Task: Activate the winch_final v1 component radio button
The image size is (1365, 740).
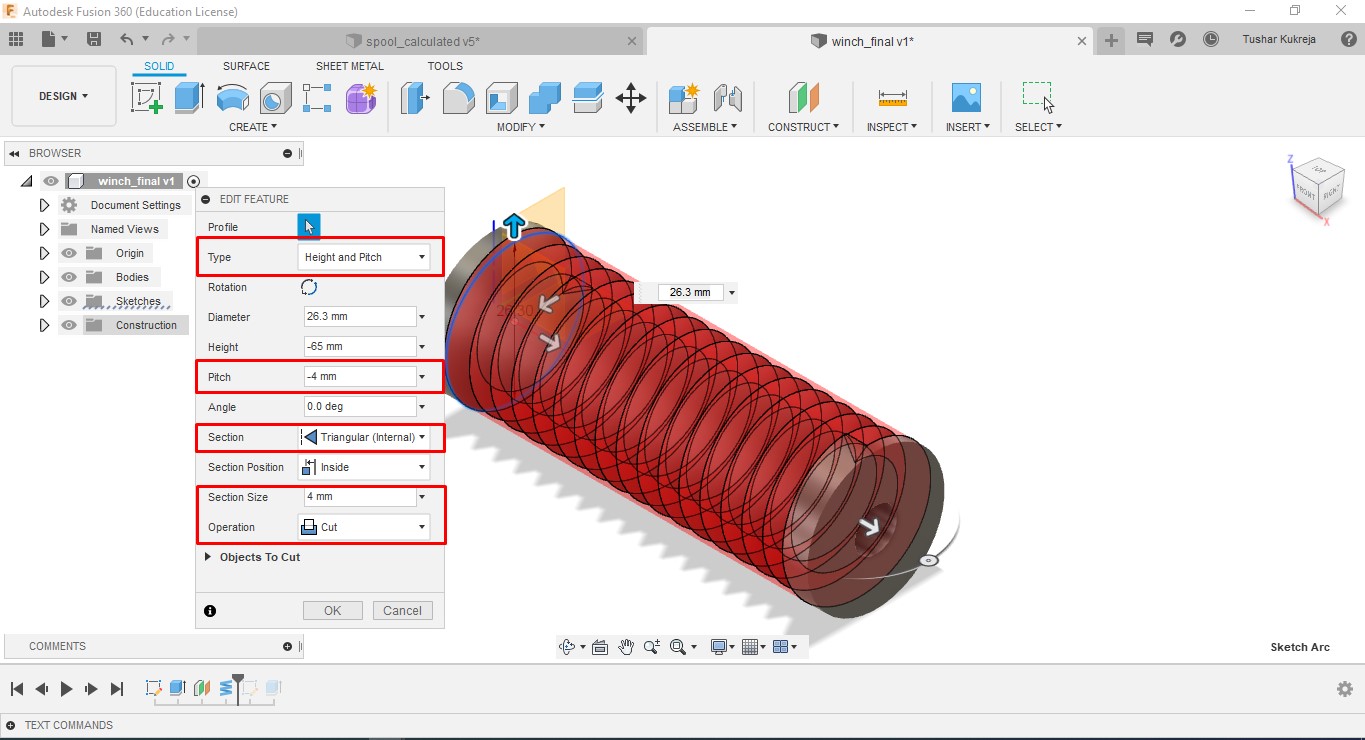Action: pos(194,181)
